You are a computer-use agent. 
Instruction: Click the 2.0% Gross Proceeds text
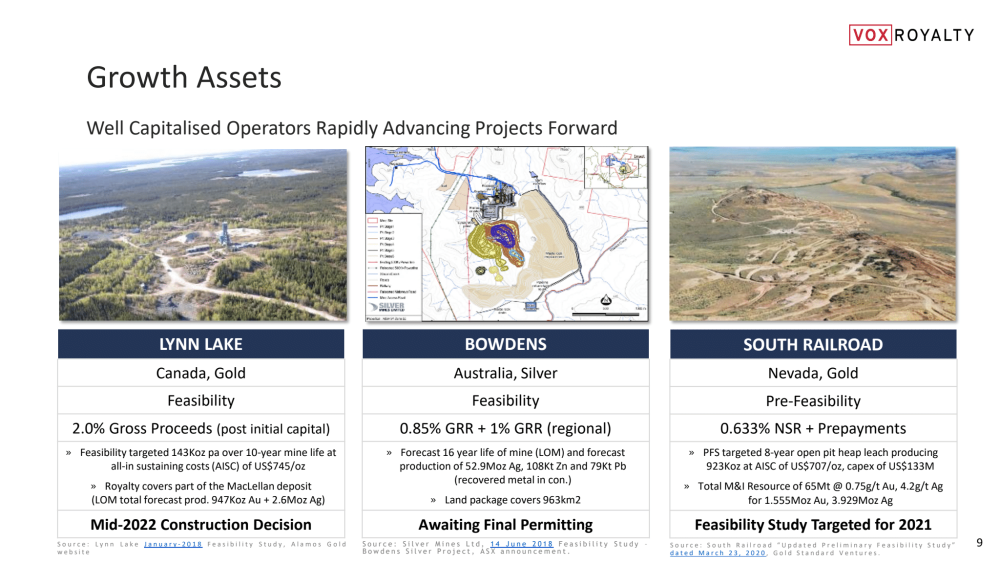(x=201, y=428)
